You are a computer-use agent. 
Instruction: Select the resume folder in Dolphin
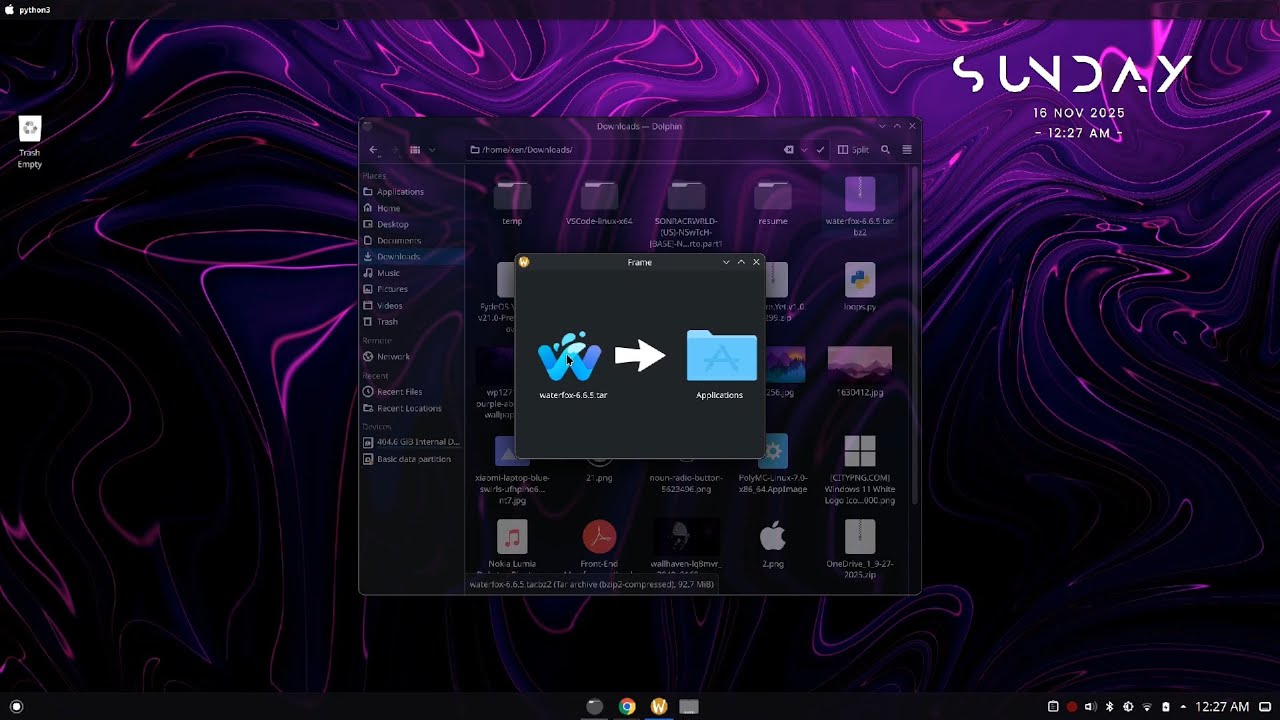point(773,201)
